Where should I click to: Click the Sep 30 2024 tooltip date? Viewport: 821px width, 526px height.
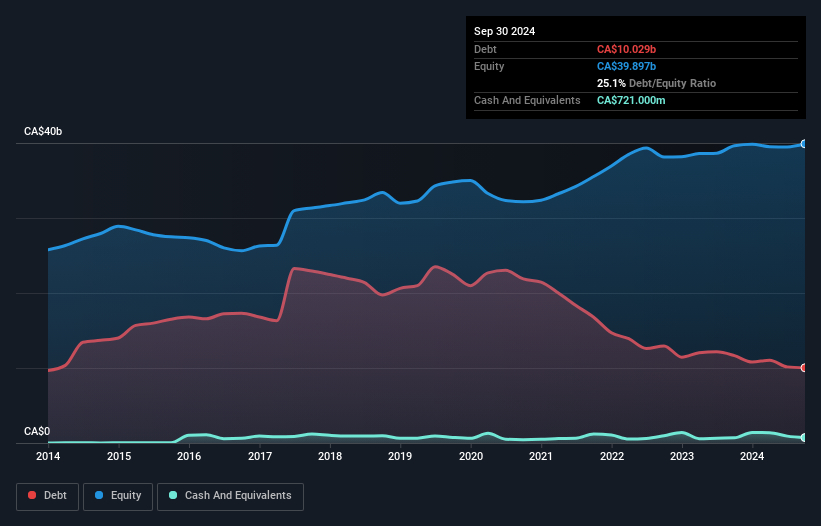[x=505, y=31]
